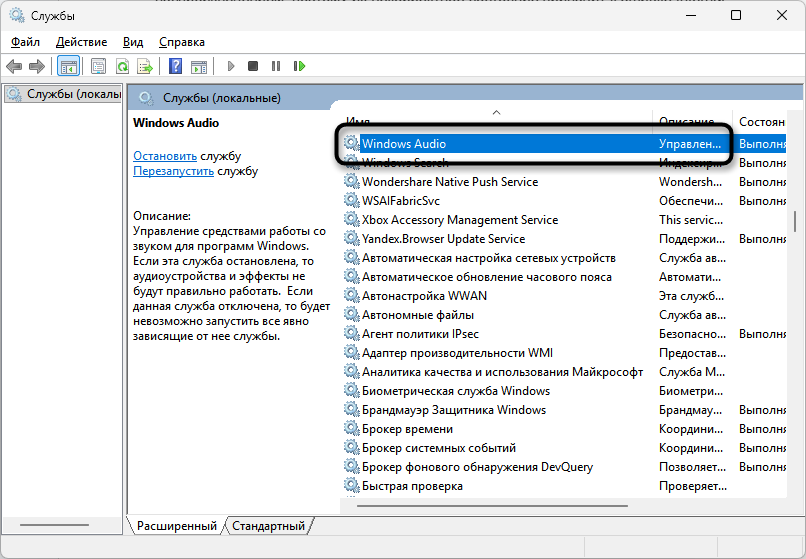Click 'Брандмау...' description cell
This screenshot has height=559, width=806.
click(690, 410)
